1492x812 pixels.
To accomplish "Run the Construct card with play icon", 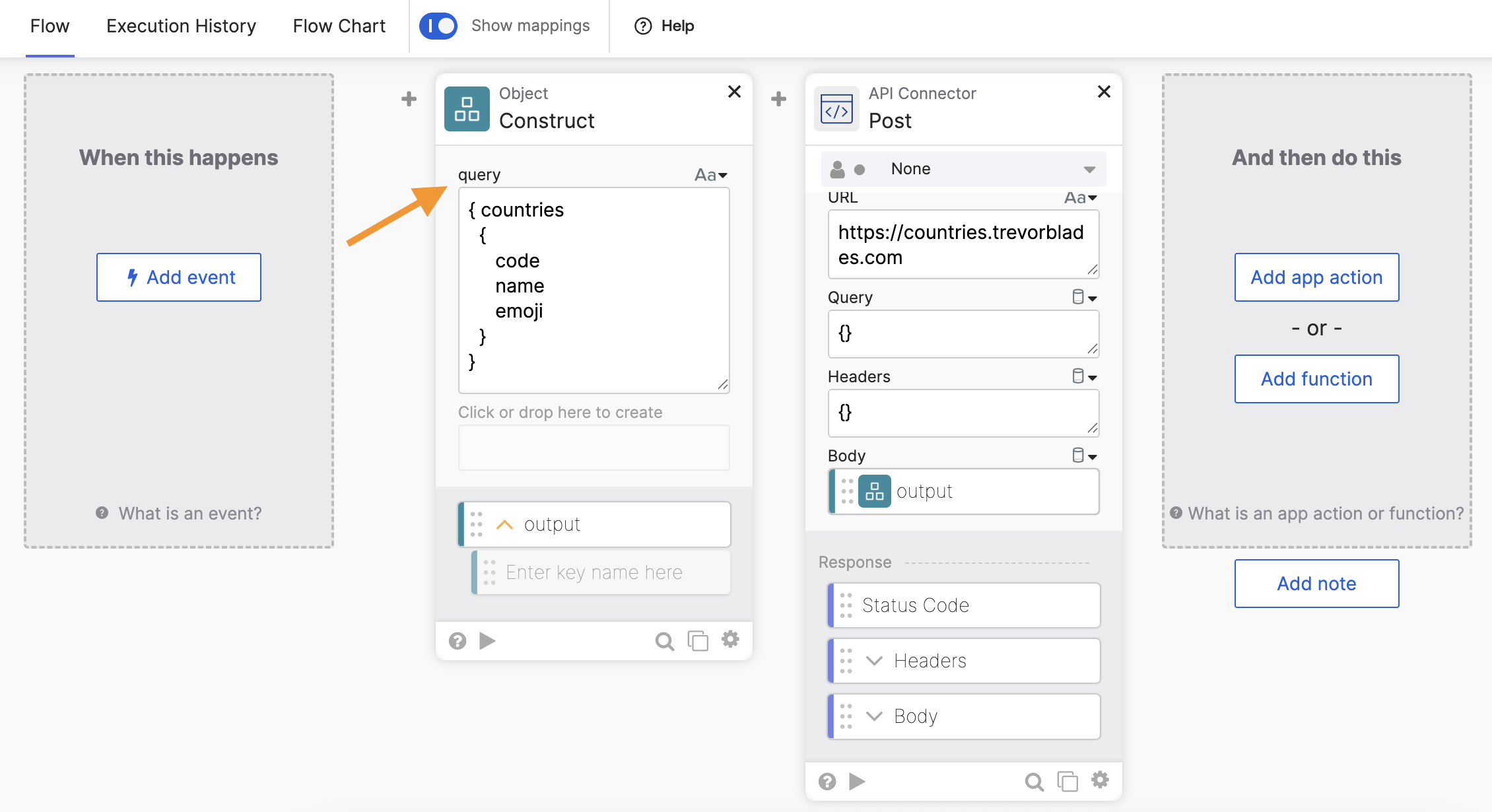I will coord(487,640).
